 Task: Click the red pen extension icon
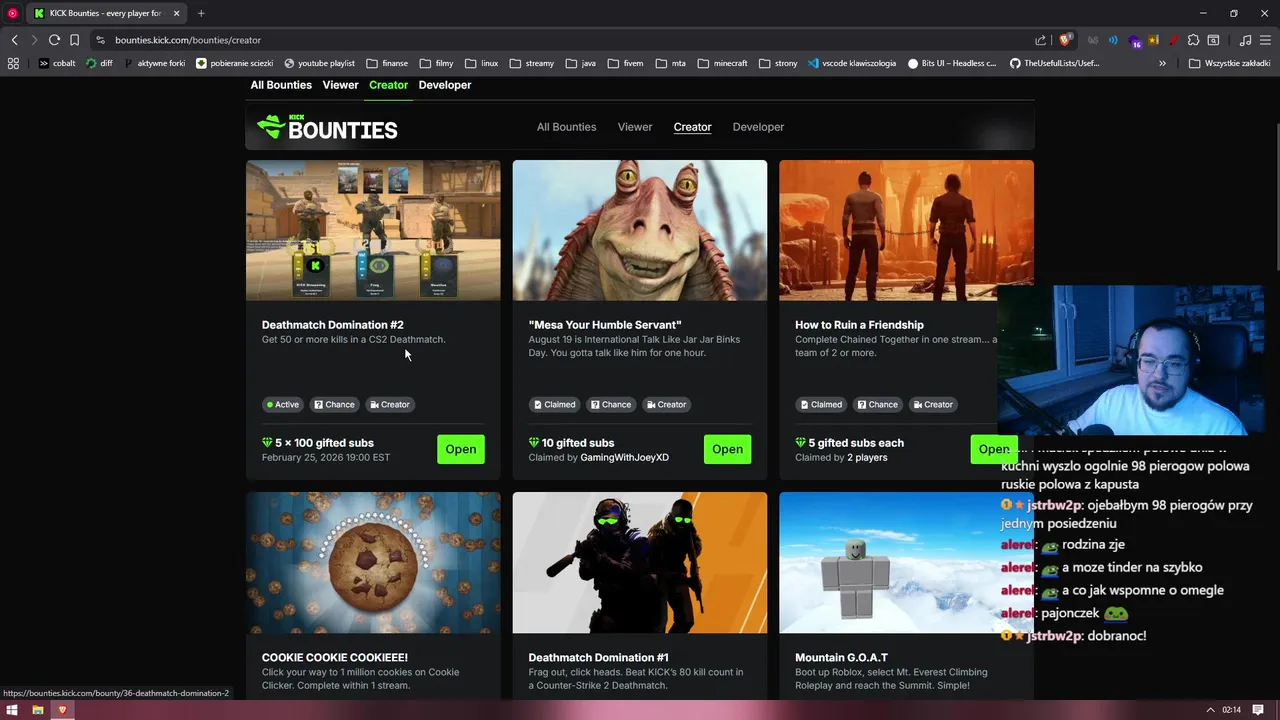[x=1173, y=40]
